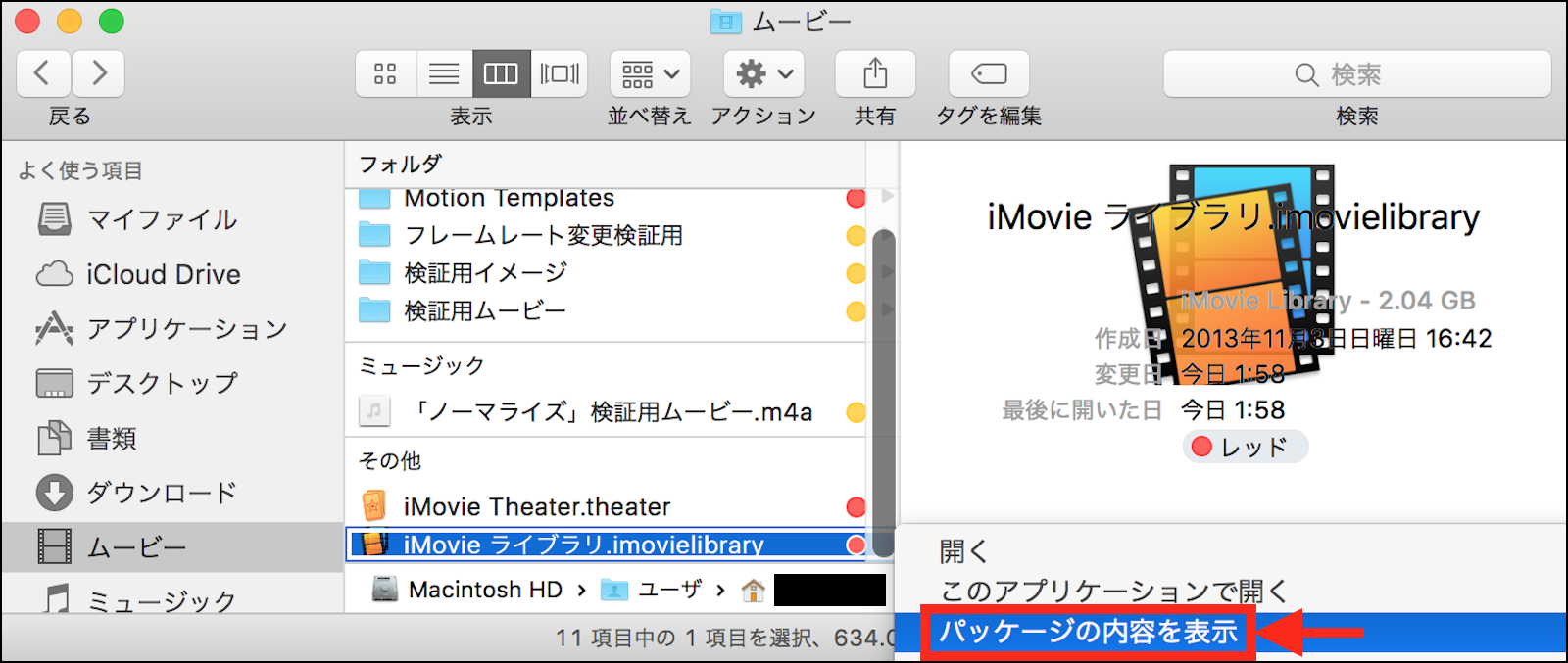Switch to icon view mode

[385, 74]
